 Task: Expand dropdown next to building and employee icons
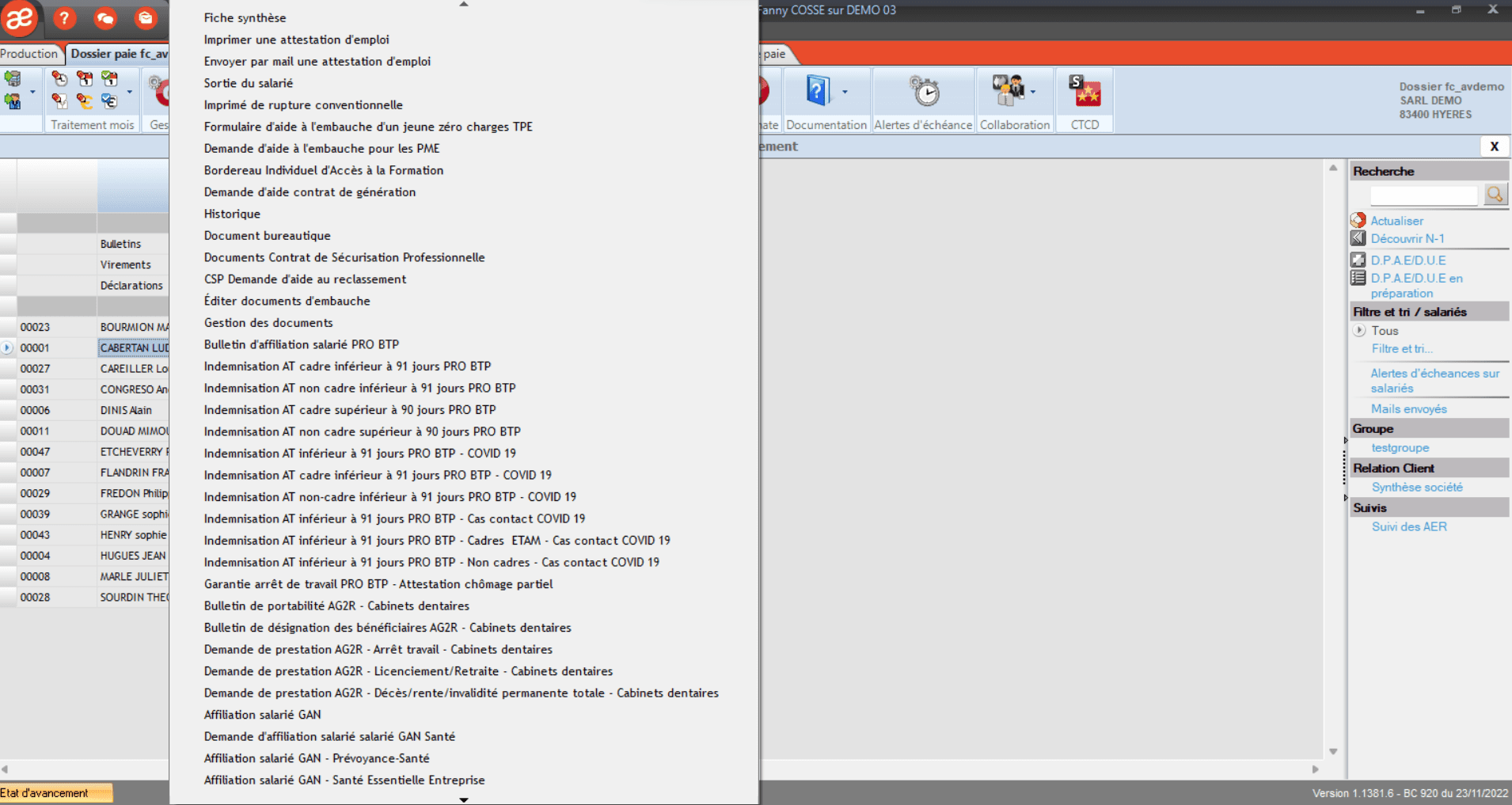32,93
